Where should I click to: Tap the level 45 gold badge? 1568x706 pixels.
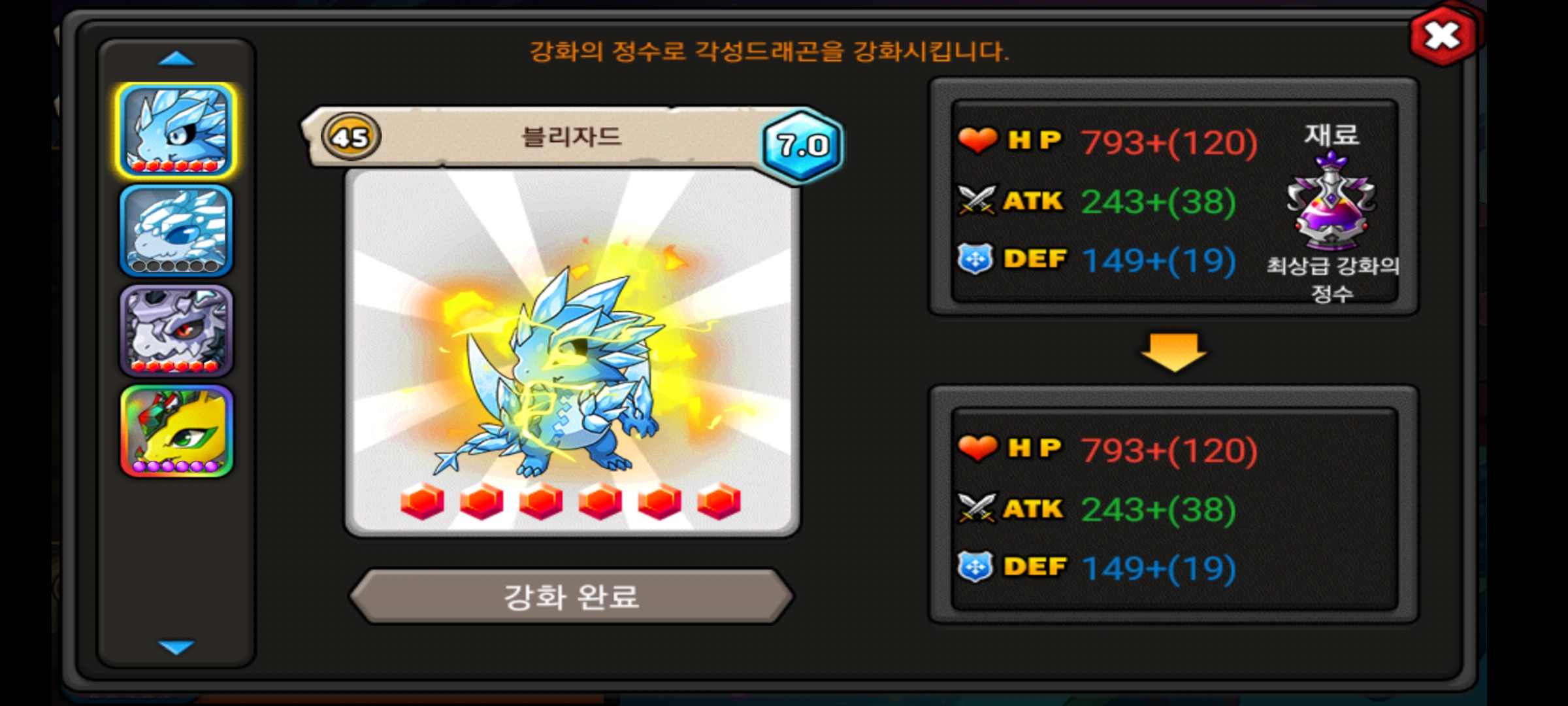coord(351,137)
